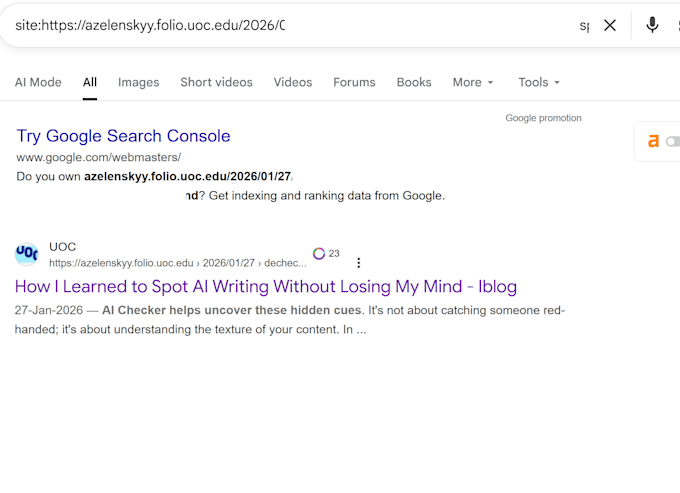Start voice search with the microphone icon
Image resolution: width=680 pixels, height=493 pixels.
(x=652, y=25)
